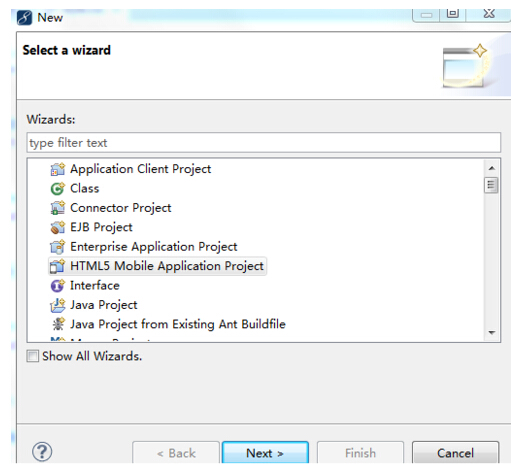Select the green Class icon
The width and height of the screenshot is (511, 476).
[x=58, y=189]
